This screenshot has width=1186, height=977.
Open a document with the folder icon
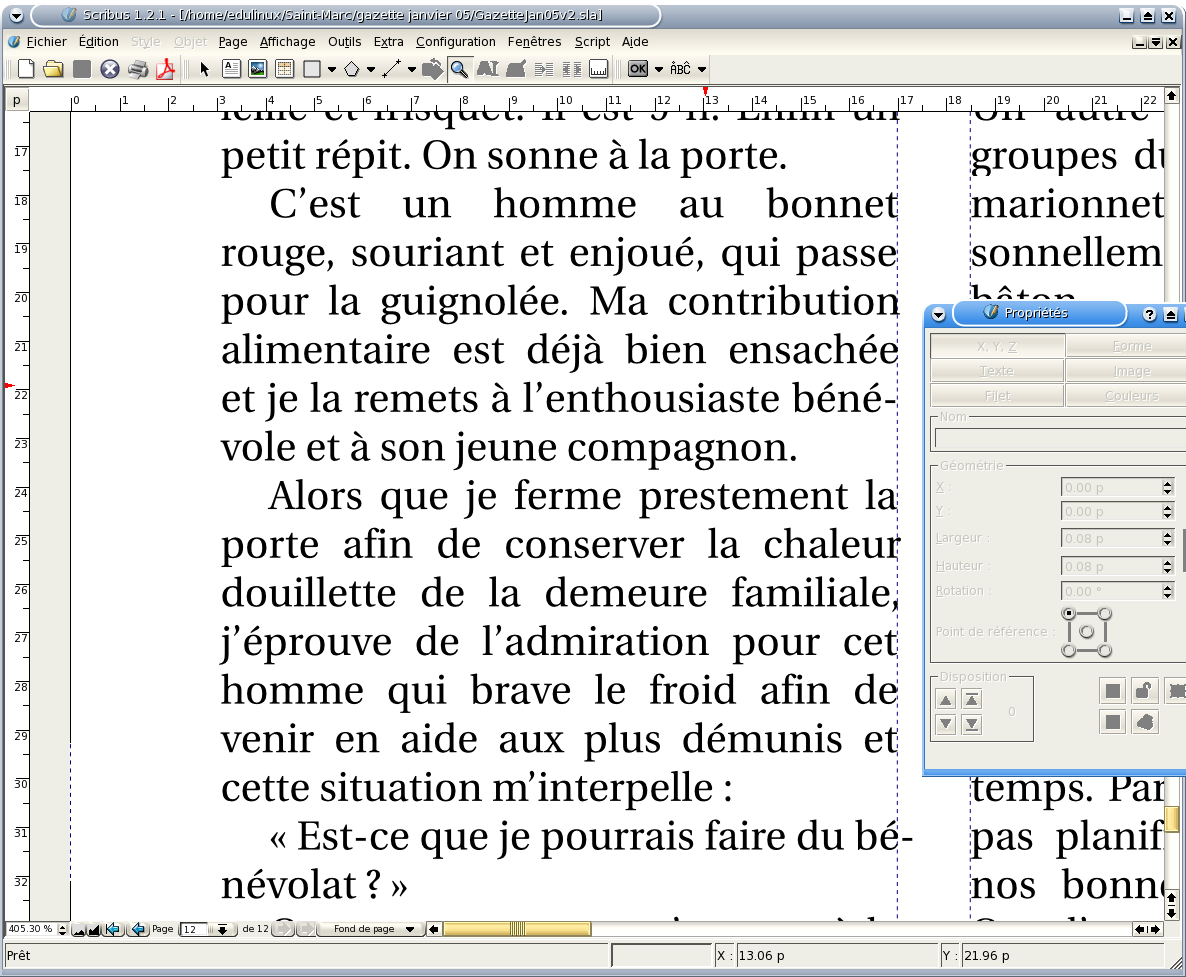(53, 69)
